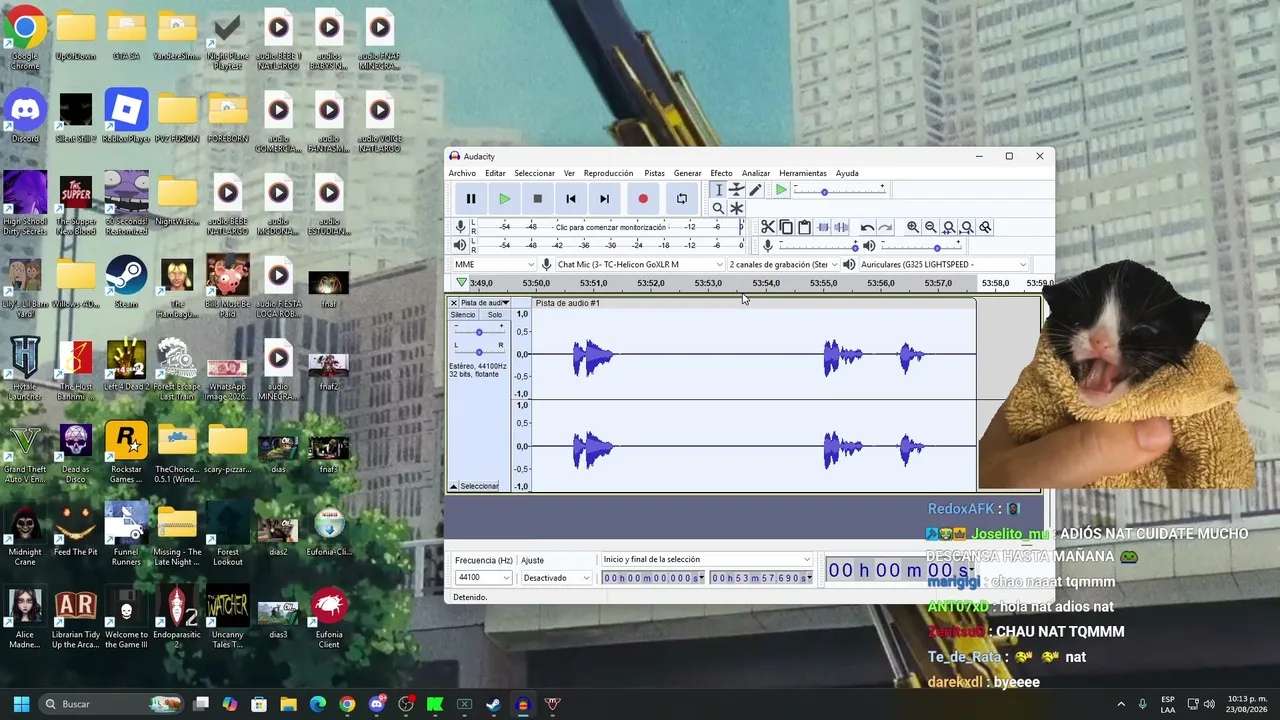The height and width of the screenshot is (720, 1280).
Task: Fit selection to window width
Action: point(949,227)
